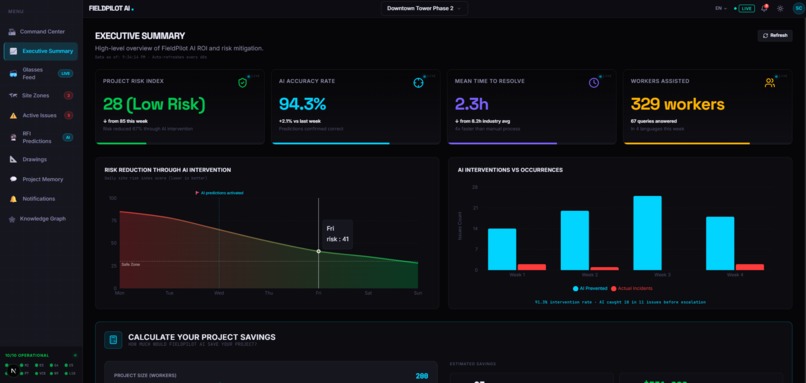
Task: Click the clock icon on Mean Time to Resolve
Action: (594, 83)
